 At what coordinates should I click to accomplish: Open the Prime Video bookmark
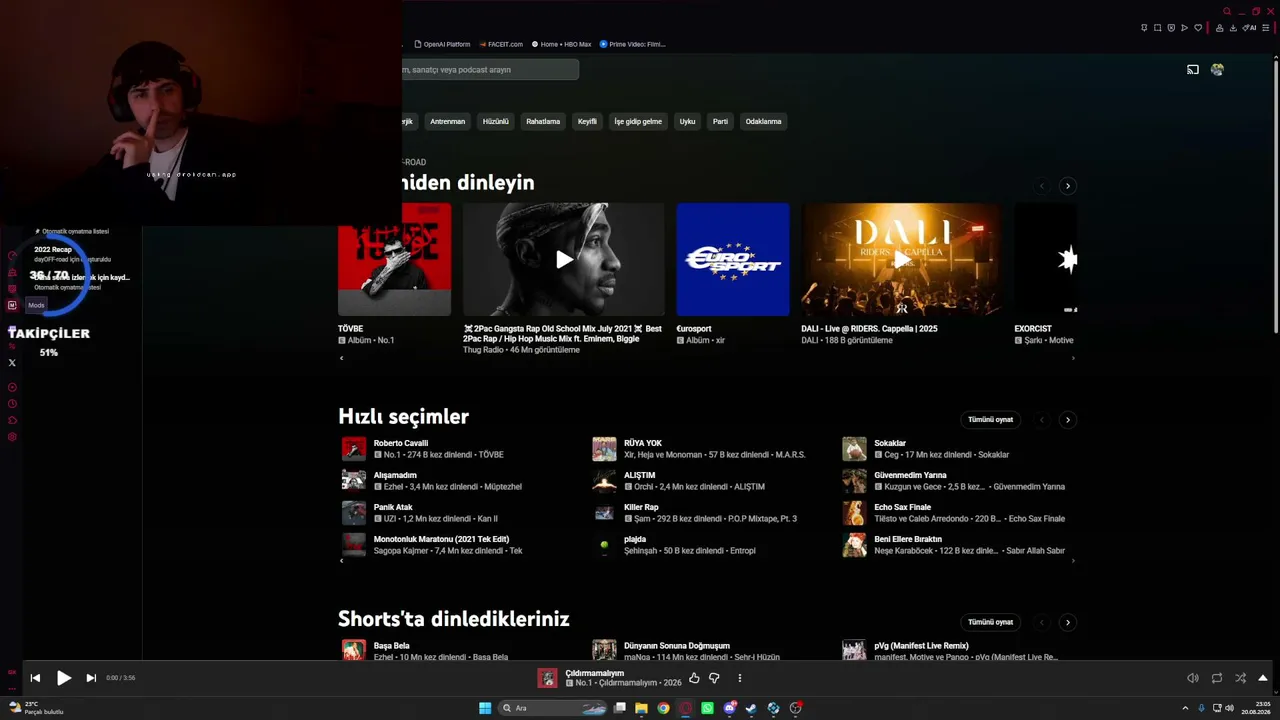(632, 44)
